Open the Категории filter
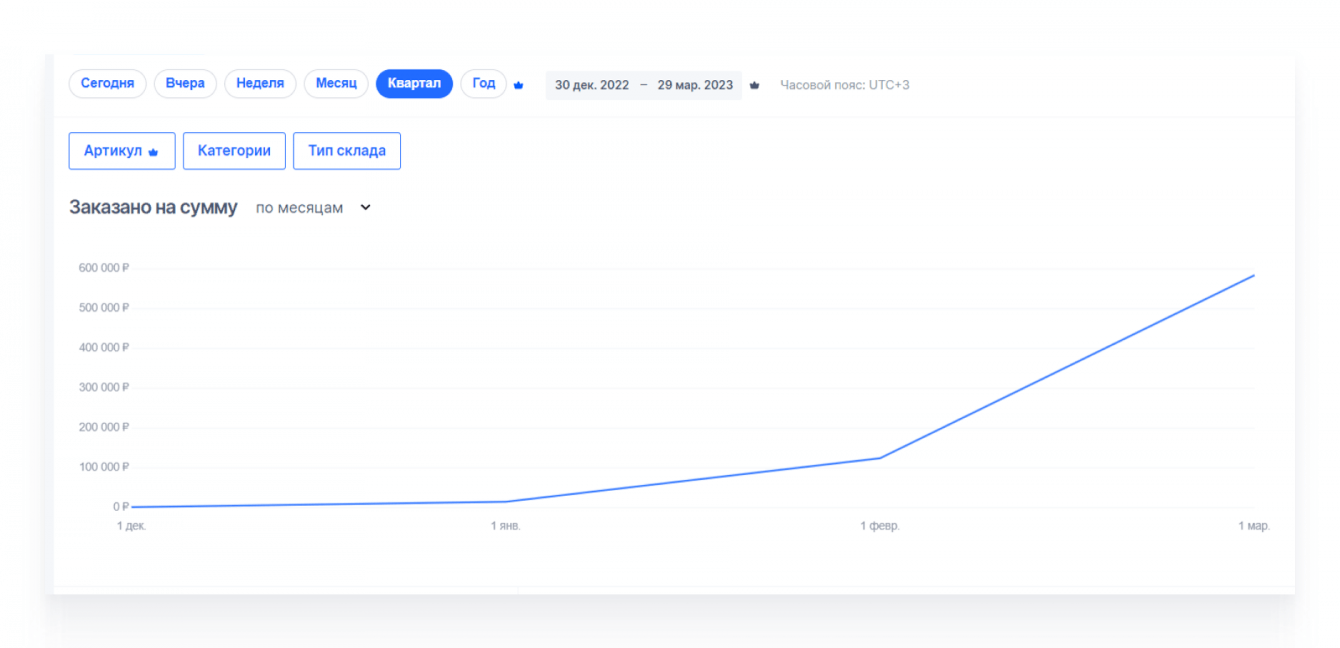 tap(234, 151)
